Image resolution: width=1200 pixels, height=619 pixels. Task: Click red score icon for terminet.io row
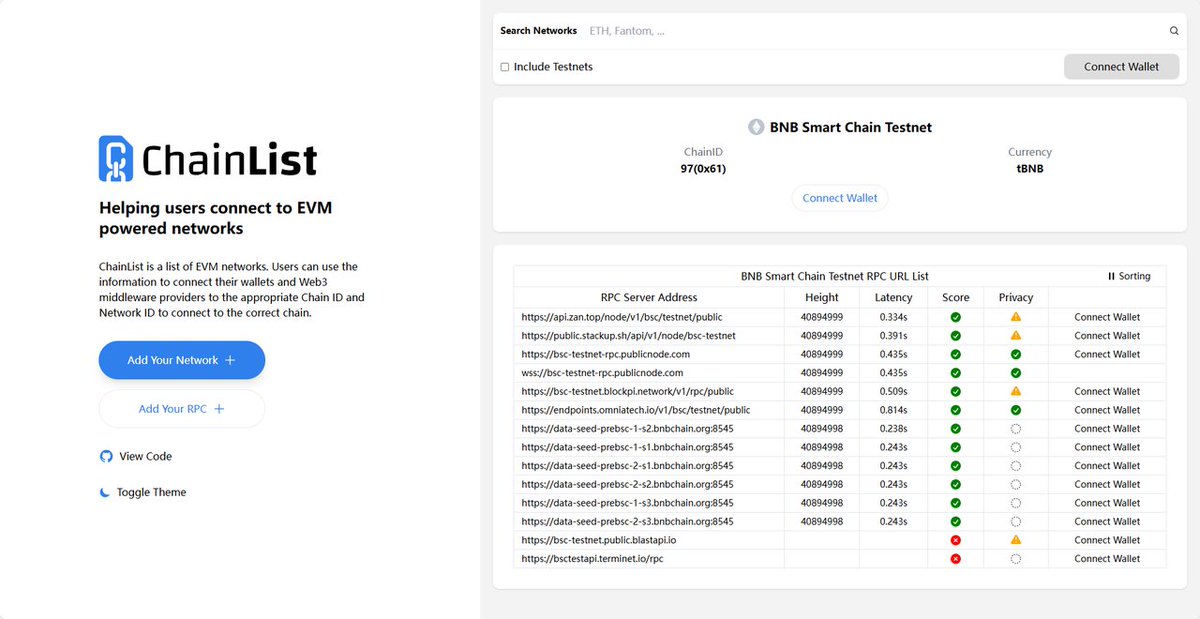pyautogui.click(x=955, y=559)
